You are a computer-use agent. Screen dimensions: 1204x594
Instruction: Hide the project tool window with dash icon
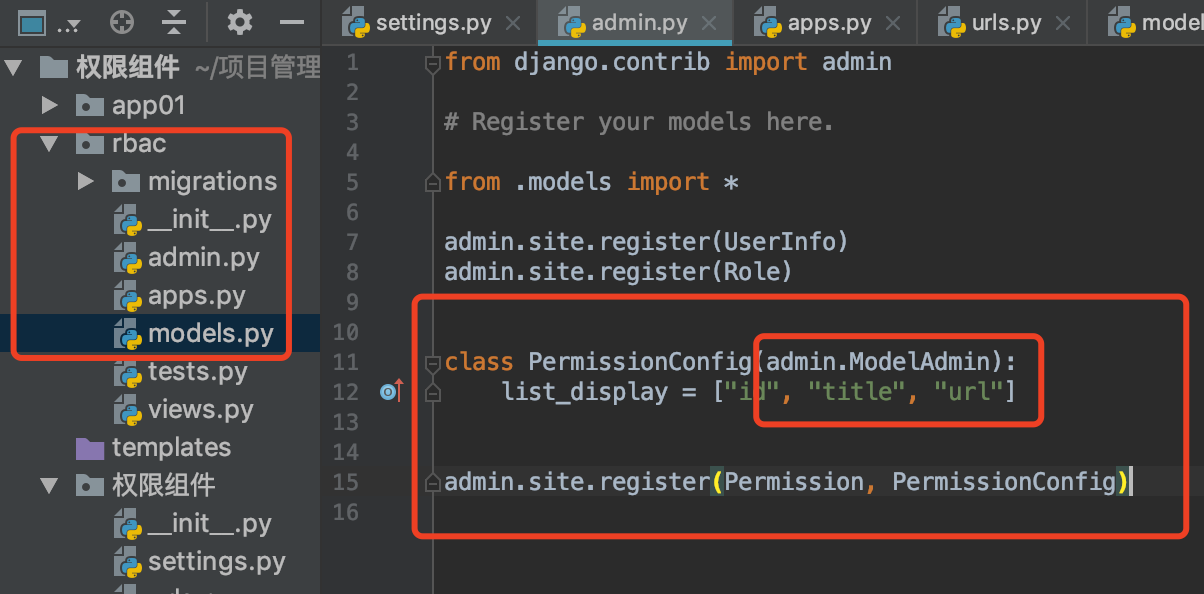pos(292,22)
